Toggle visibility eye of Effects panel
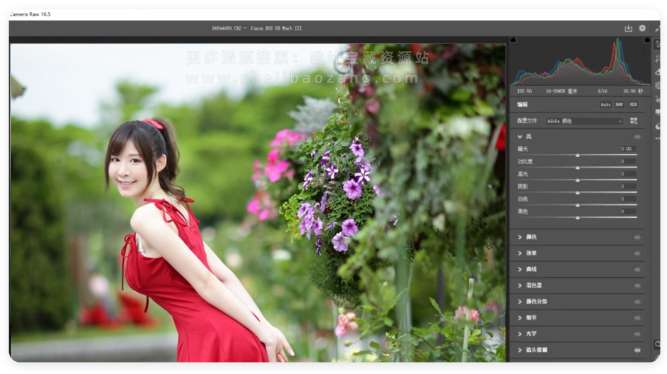 637,253
